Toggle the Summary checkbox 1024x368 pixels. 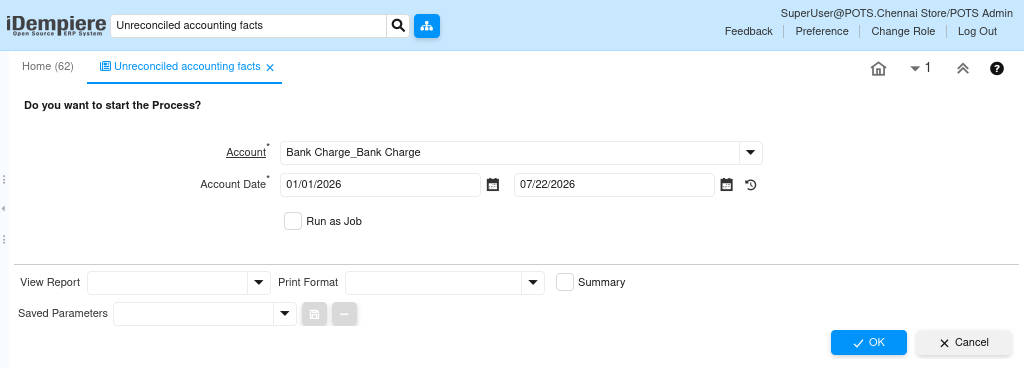point(565,283)
